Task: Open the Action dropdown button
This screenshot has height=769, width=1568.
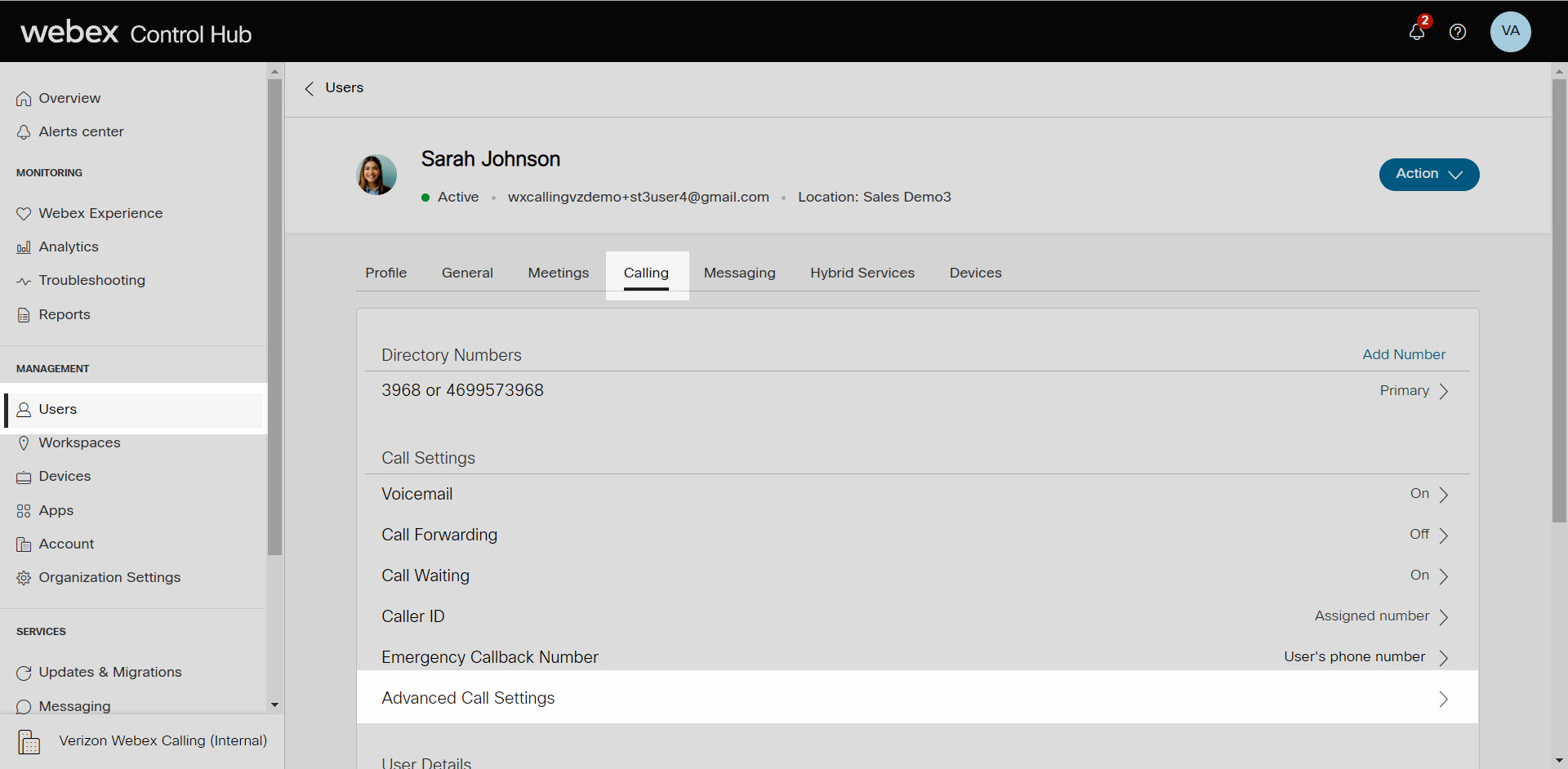Action: tap(1429, 175)
